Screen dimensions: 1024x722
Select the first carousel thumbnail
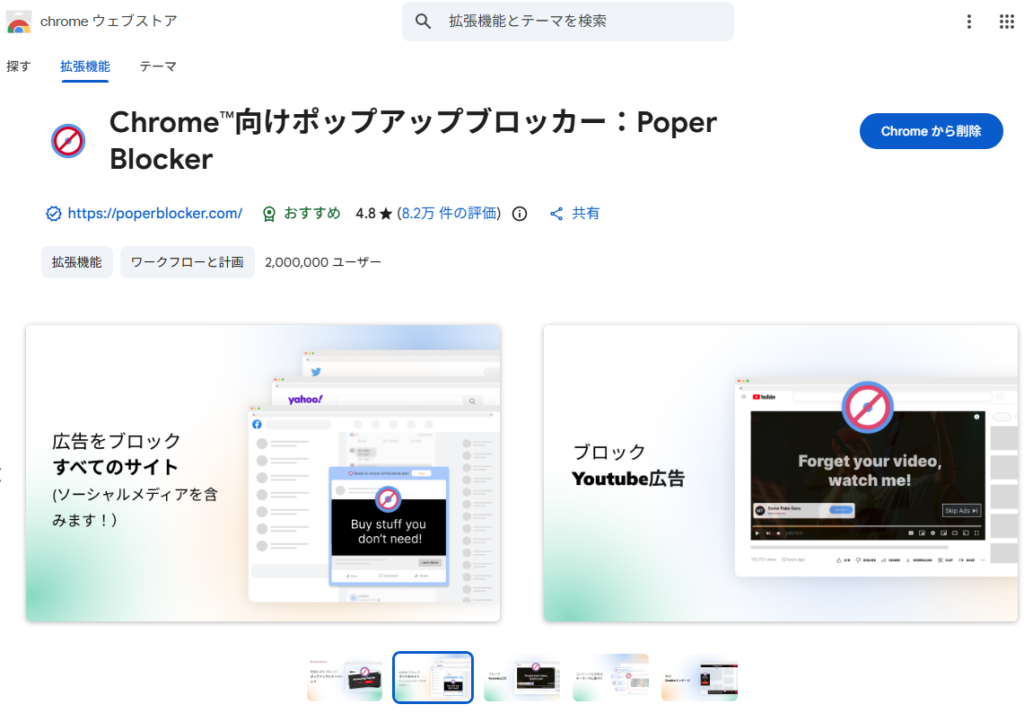pos(344,678)
